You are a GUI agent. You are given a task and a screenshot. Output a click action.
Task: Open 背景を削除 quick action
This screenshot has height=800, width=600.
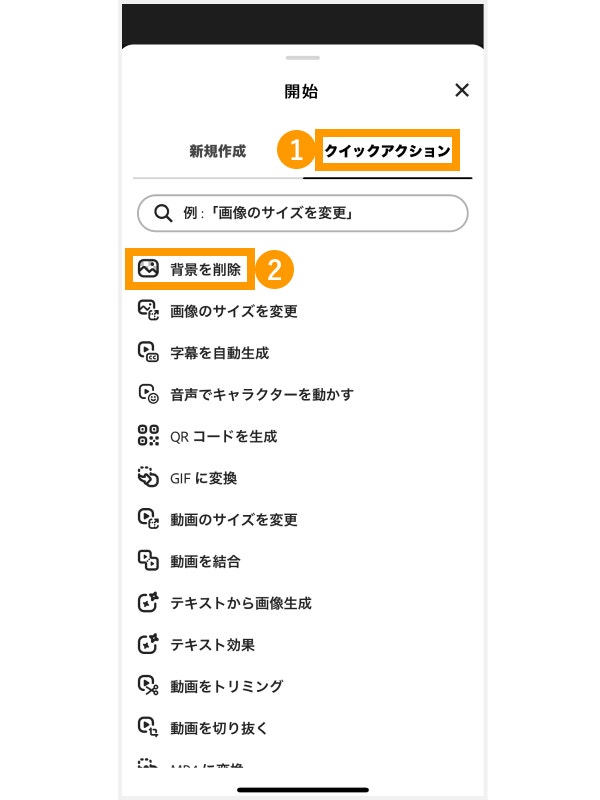pos(205,269)
